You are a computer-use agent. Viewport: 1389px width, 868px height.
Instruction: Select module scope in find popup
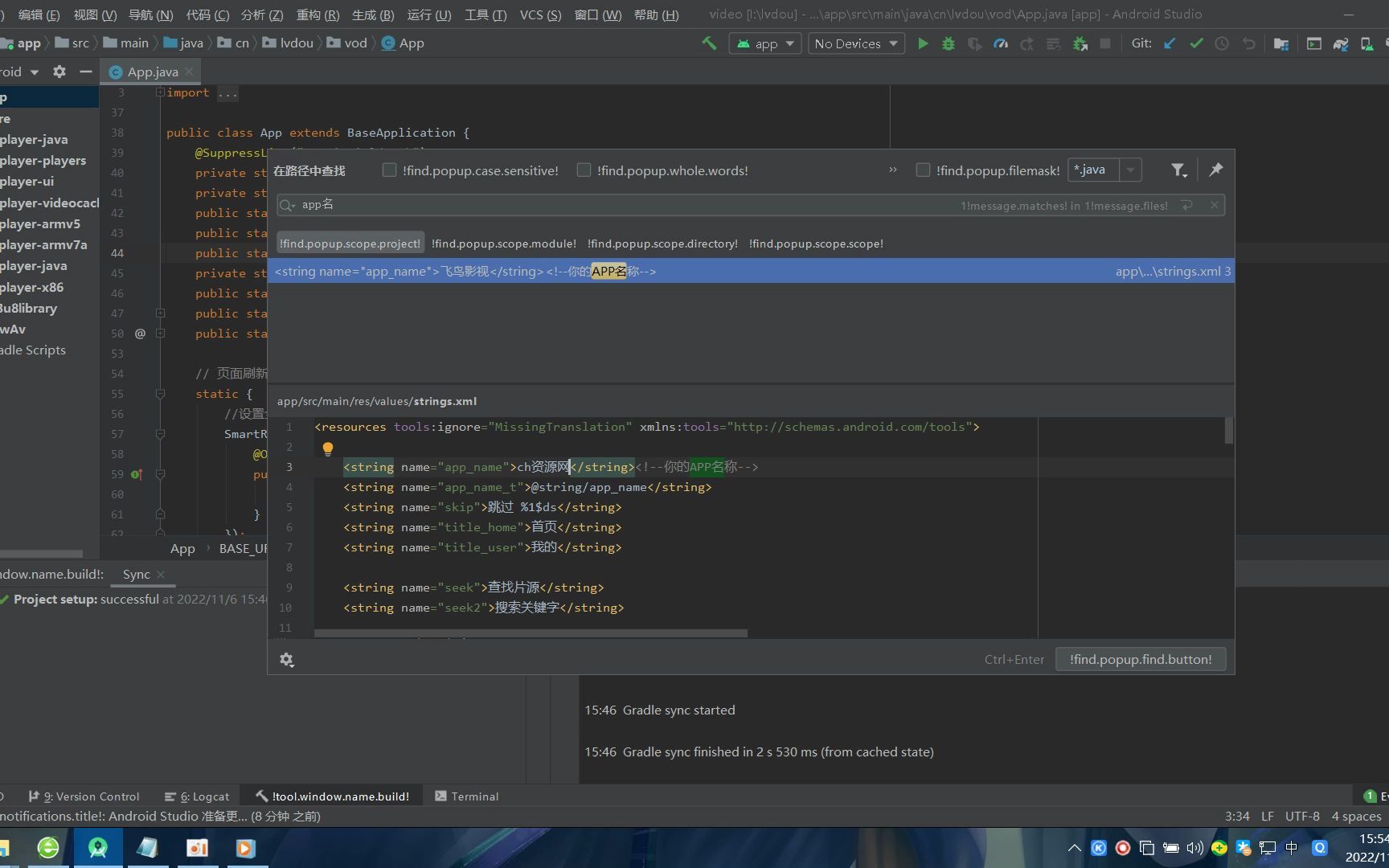[x=503, y=244]
